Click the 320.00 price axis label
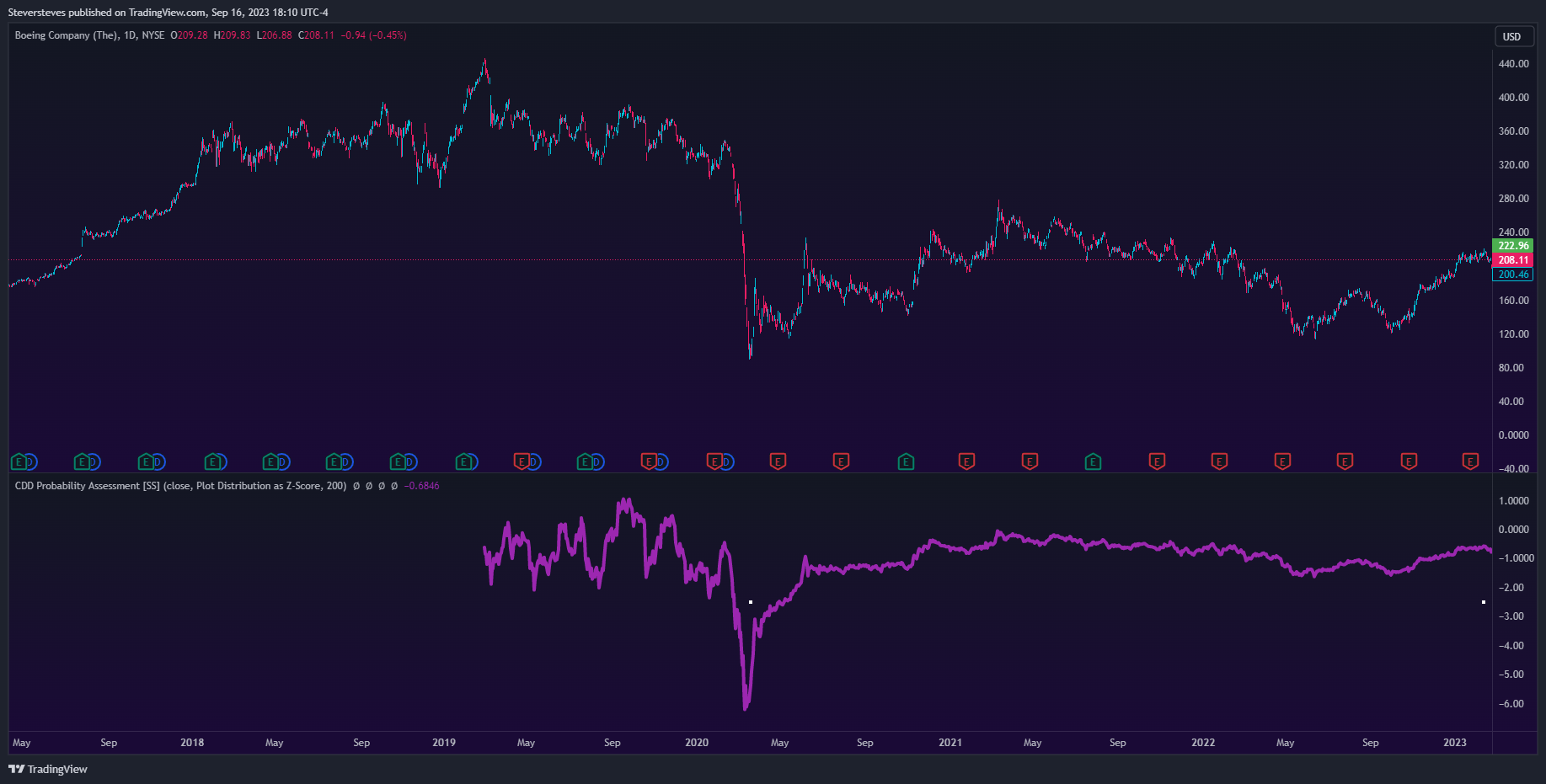This screenshot has width=1546, height=784. [x=1513, y=165]
